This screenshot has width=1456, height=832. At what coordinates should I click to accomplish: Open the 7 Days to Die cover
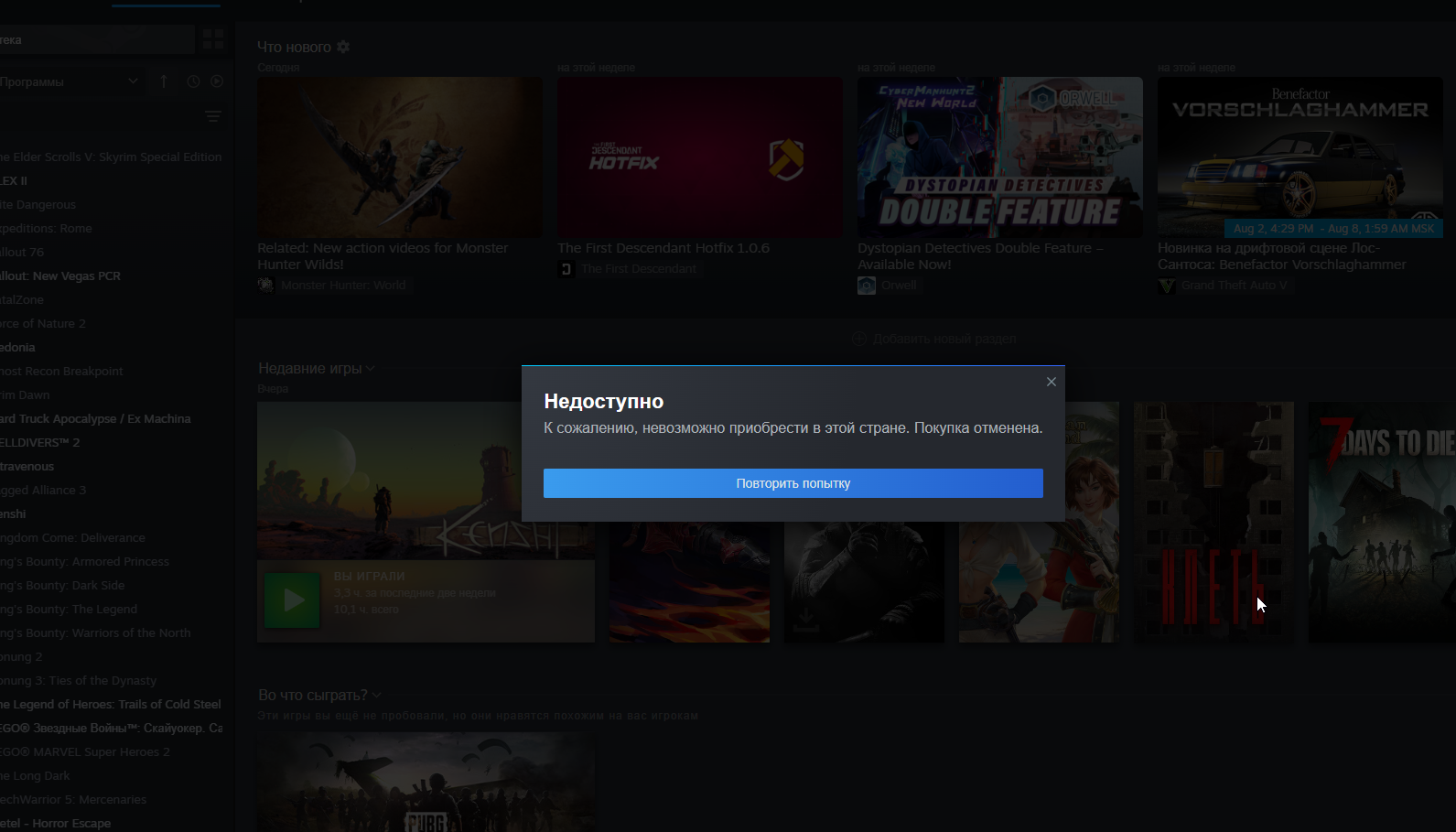pos(1382,522)
